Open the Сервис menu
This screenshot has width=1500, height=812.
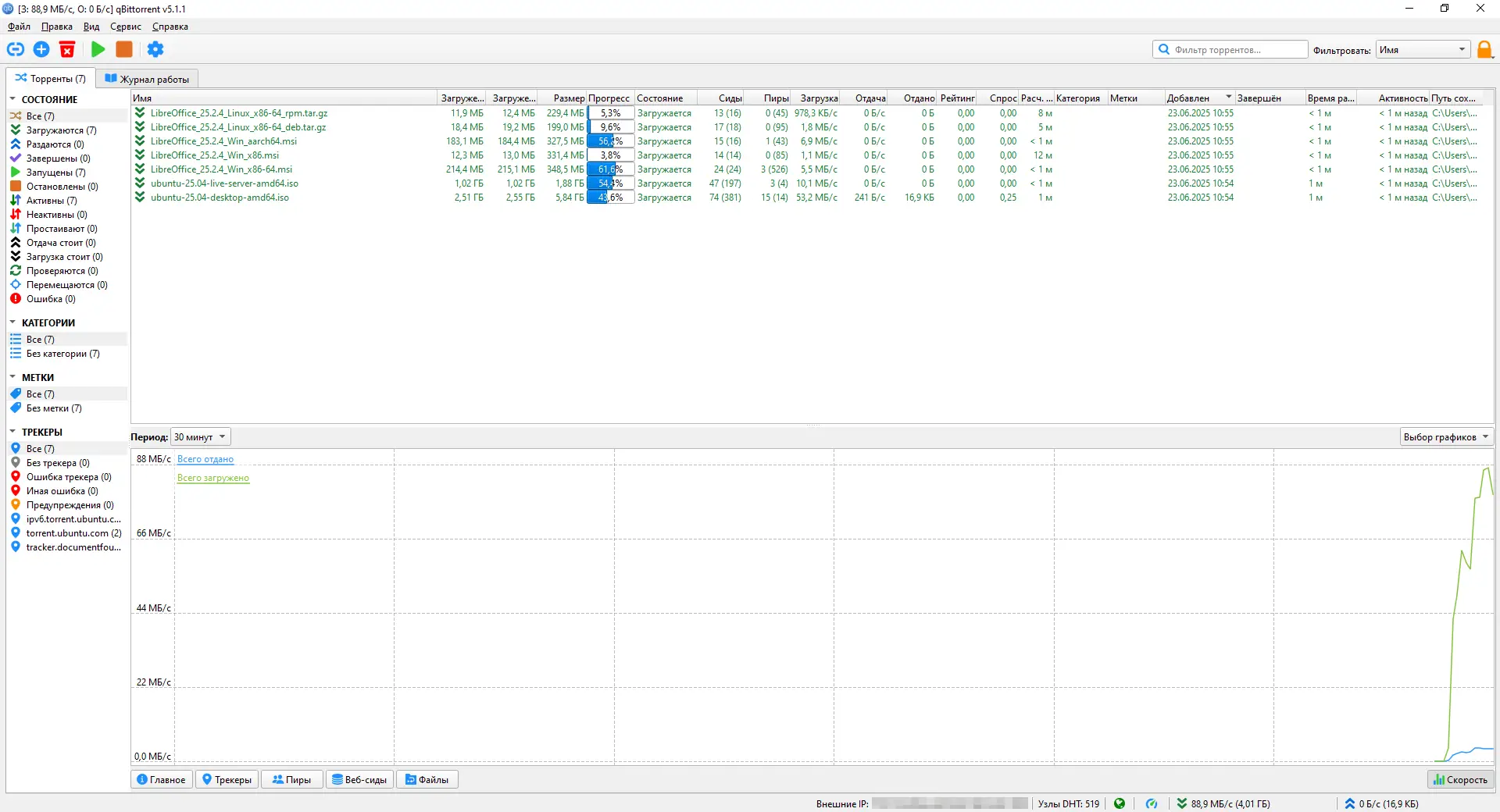[x=126, y=27]
